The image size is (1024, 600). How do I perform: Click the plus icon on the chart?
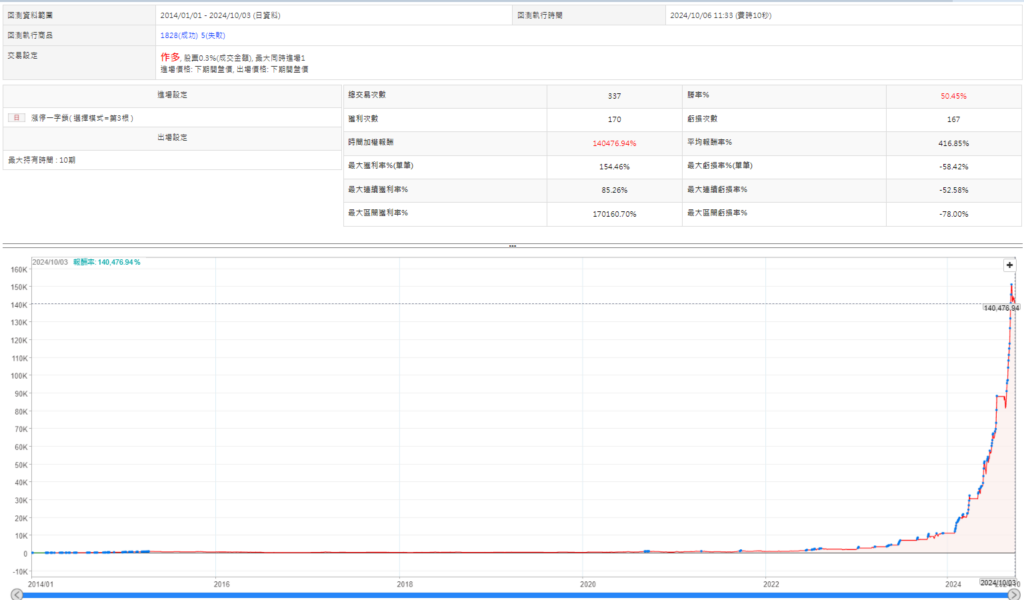click(1009, 265)
